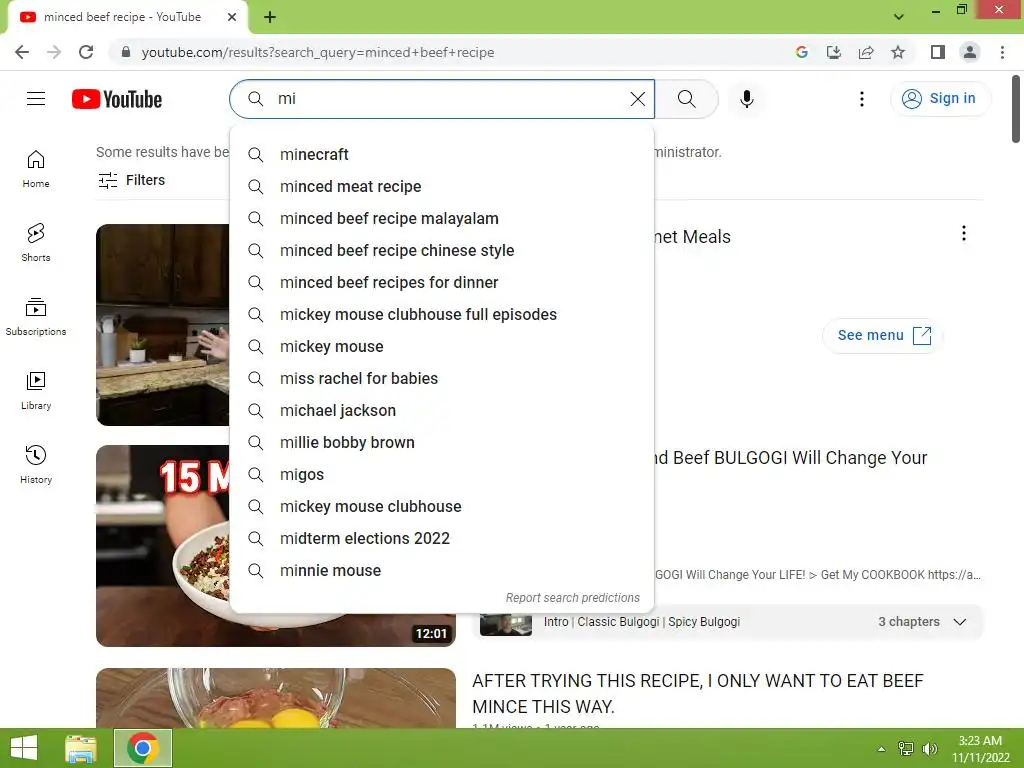
Task: Open Chrome three-dot menu
Action: point(1002,52)
